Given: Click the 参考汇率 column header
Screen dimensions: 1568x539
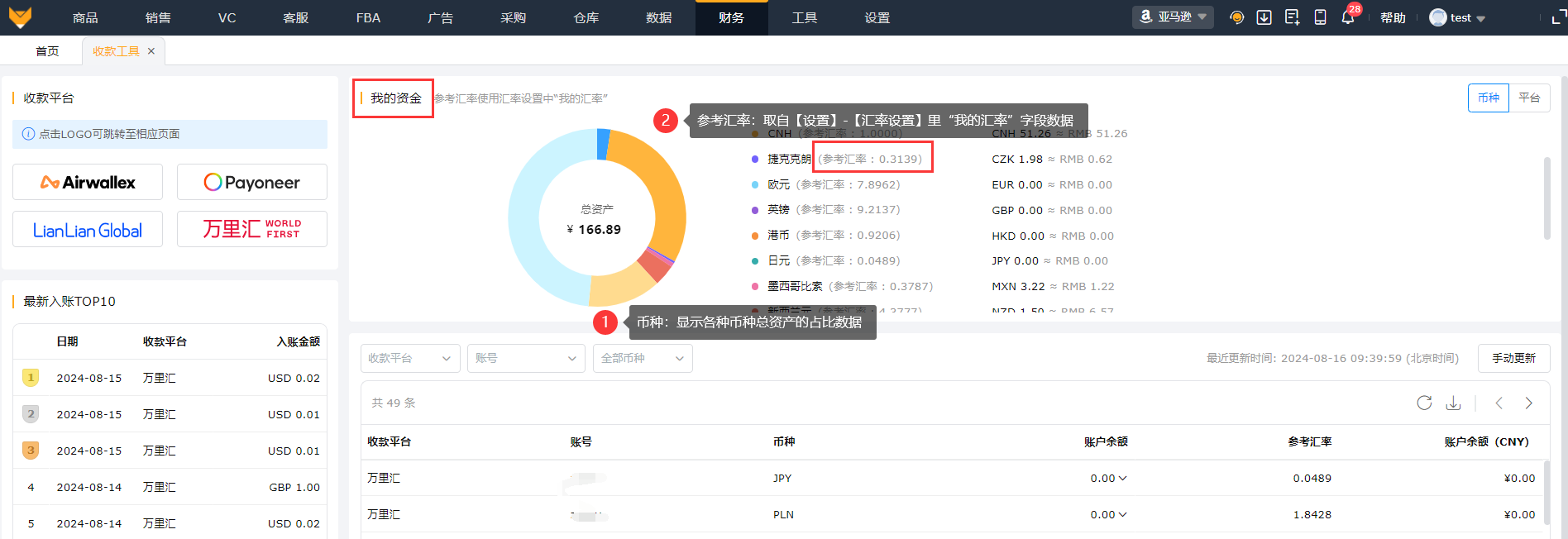Looking at the screenshot, I should [x=1310, y=441].
